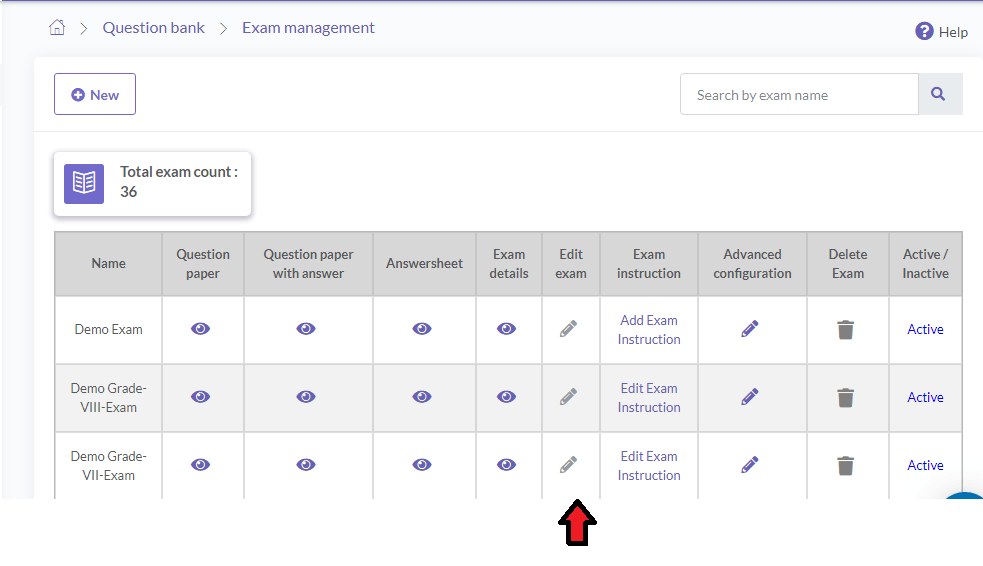Viewport: 983px width, 566px height.
Task: View Exam details for Demo Grade-VII-Exam
Action: (507, 464)
